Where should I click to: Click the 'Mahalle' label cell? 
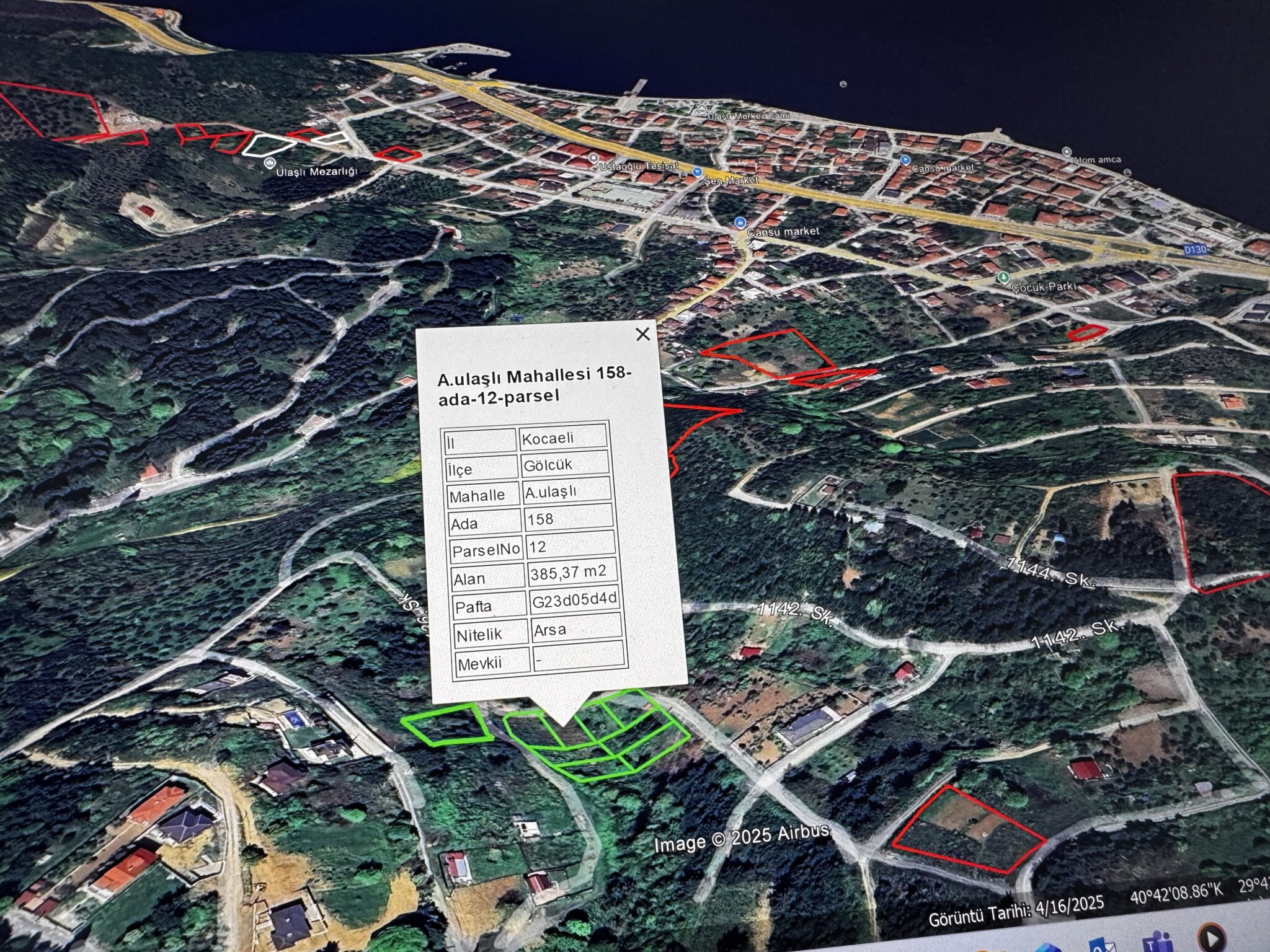pyautogui.click(x=483, y=496)
